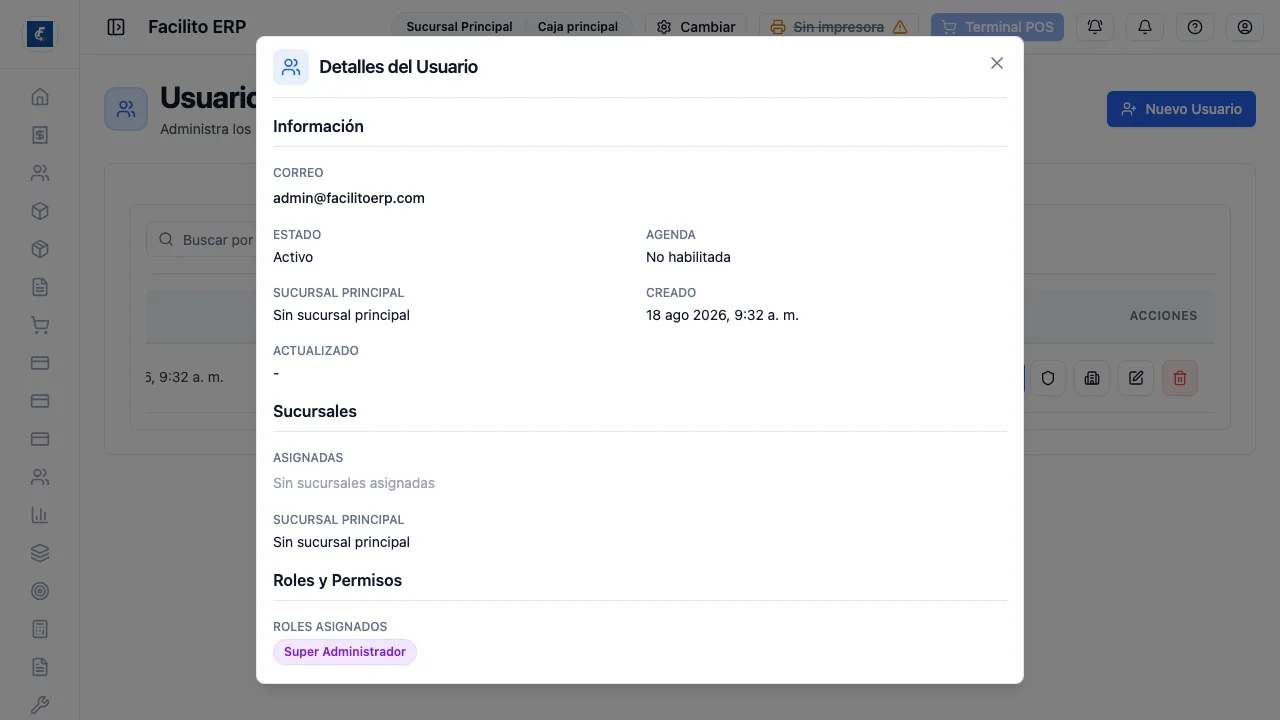Viewport: 1280px width, 720px height.
Task: Open the ringing bell alerts icon
Action: tap(1095, 27)
